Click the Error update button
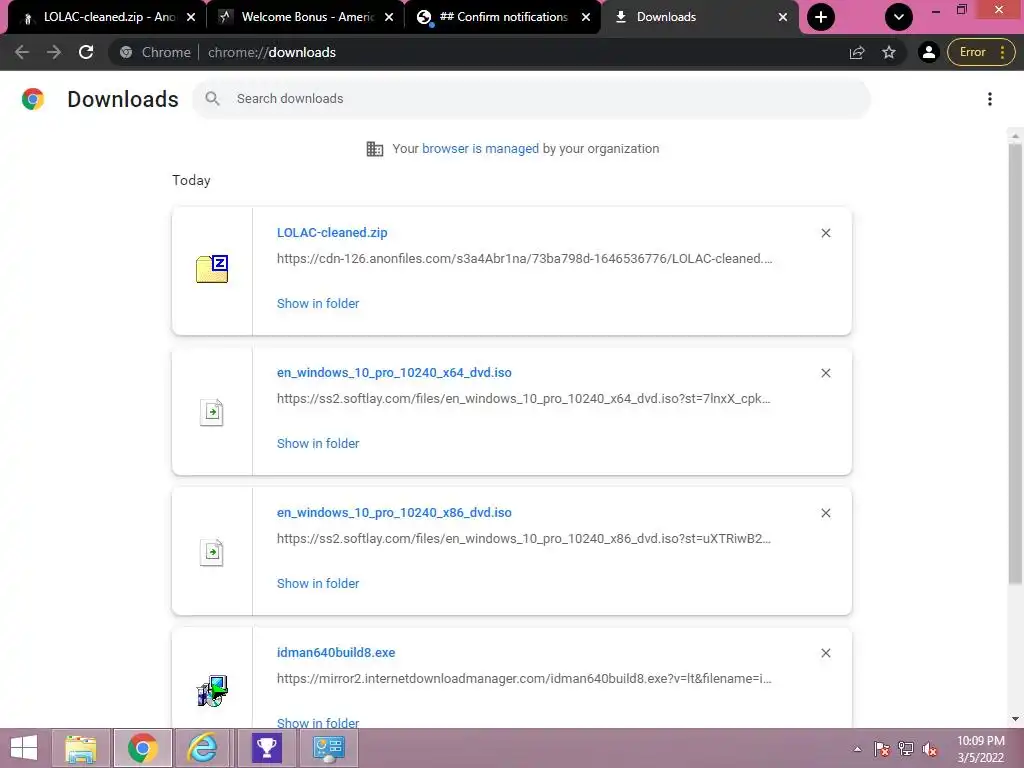 pyautogui.click(x=981, y=52)
